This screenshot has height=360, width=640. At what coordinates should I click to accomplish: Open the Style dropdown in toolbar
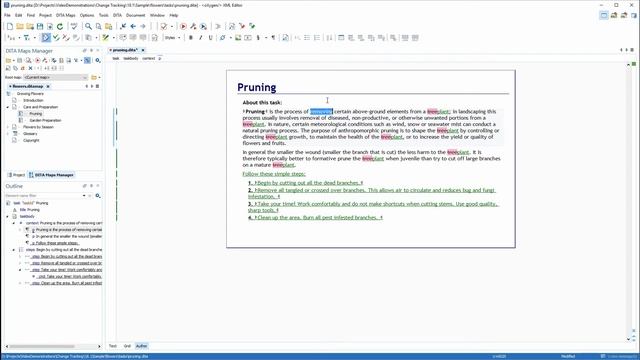[173, 38]
